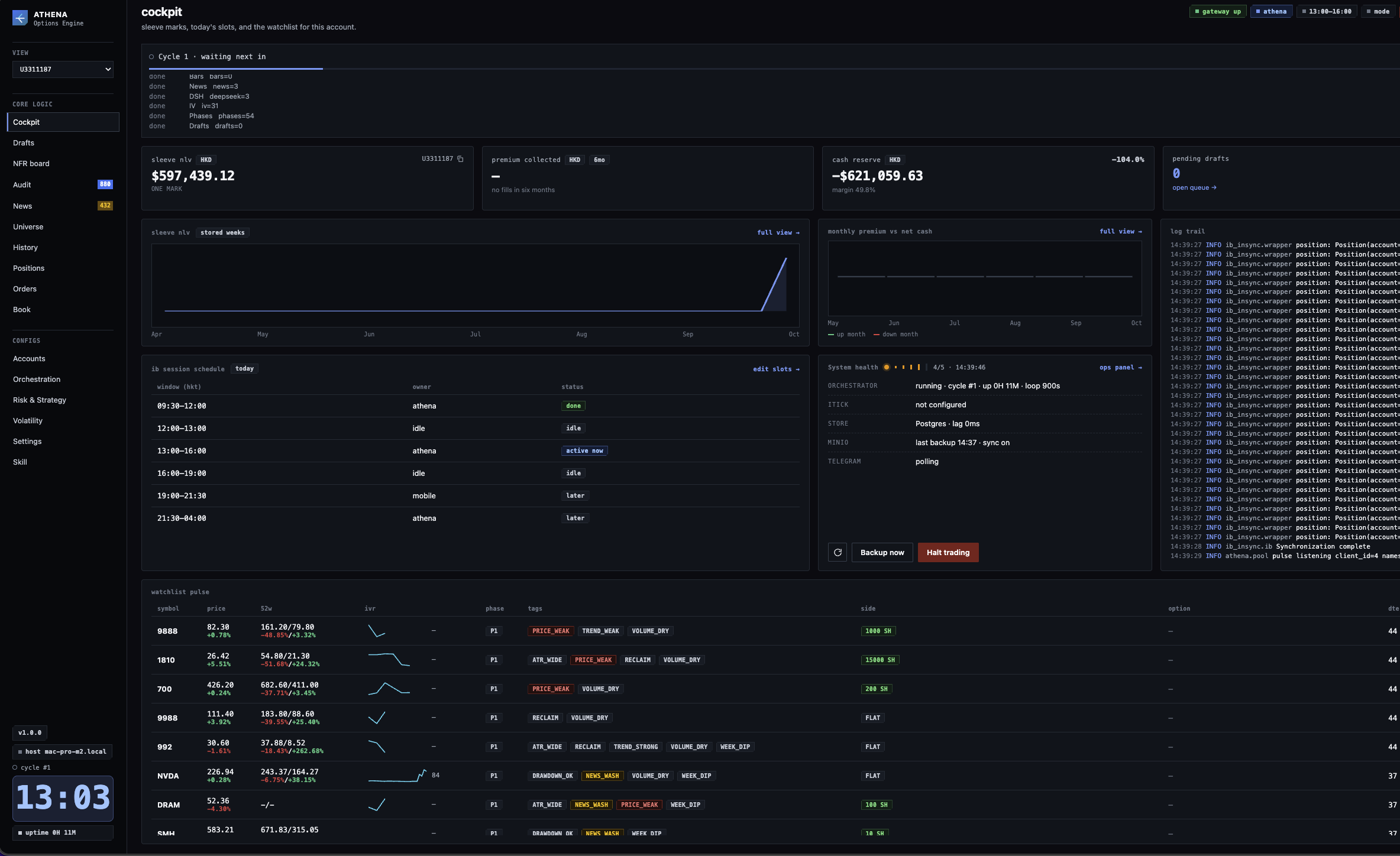The height and width of the screenshot is (856, 1400).
Task: Open Risk & Strategy config
Action: [x=40, y=400]
